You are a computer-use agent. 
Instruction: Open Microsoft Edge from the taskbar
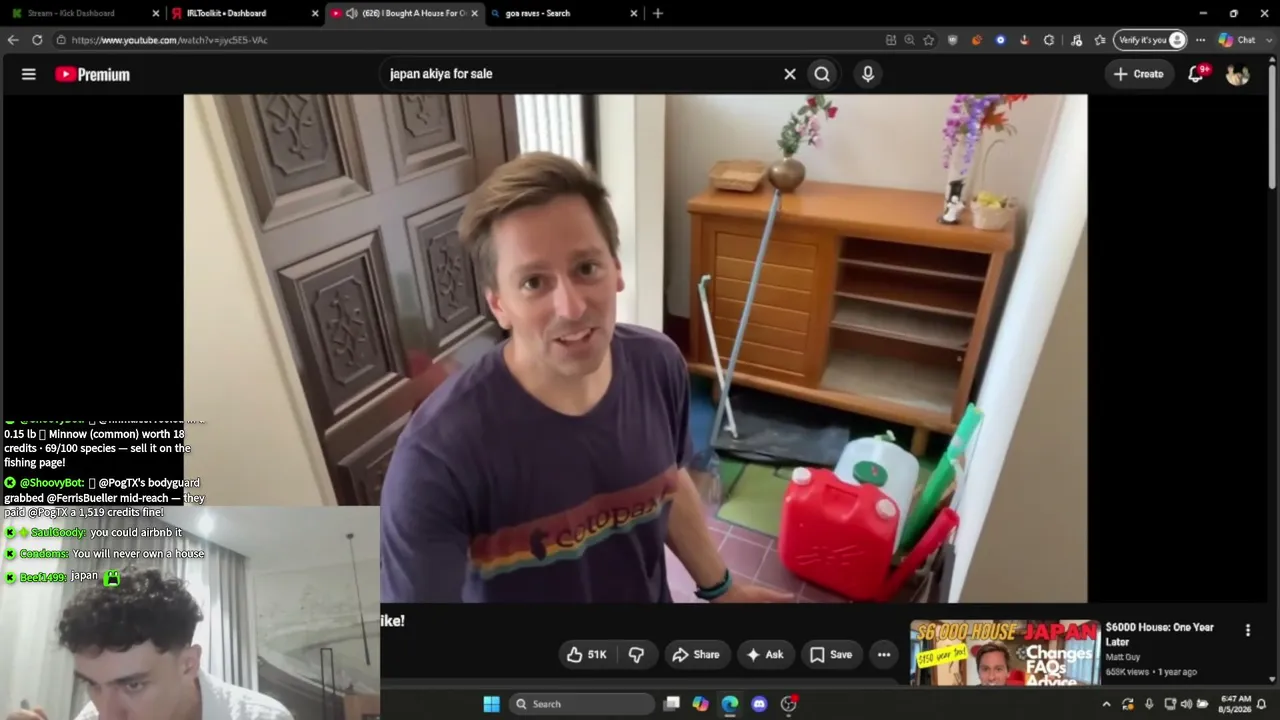(730, 704)
